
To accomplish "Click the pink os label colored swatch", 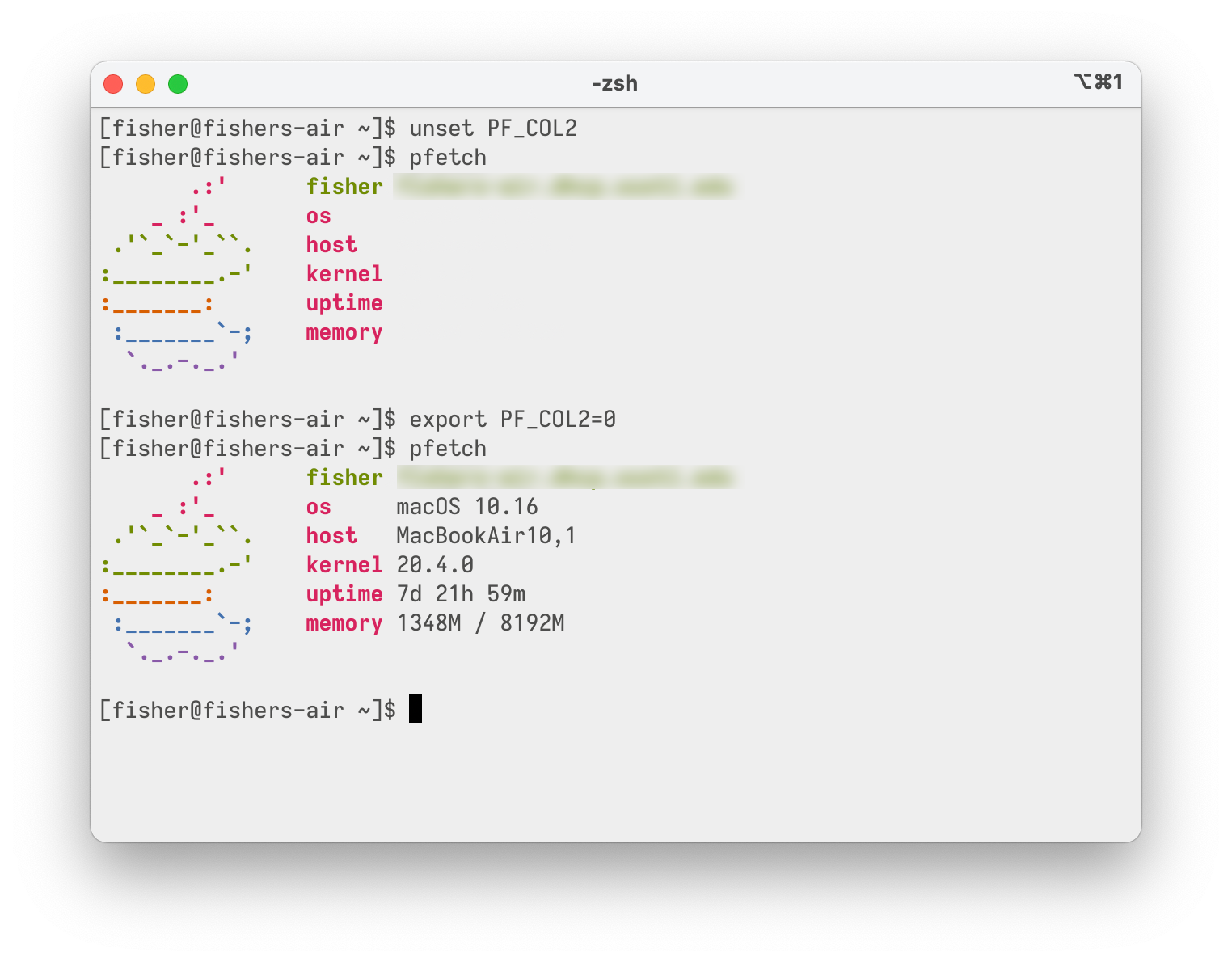I will click(319, 507).
